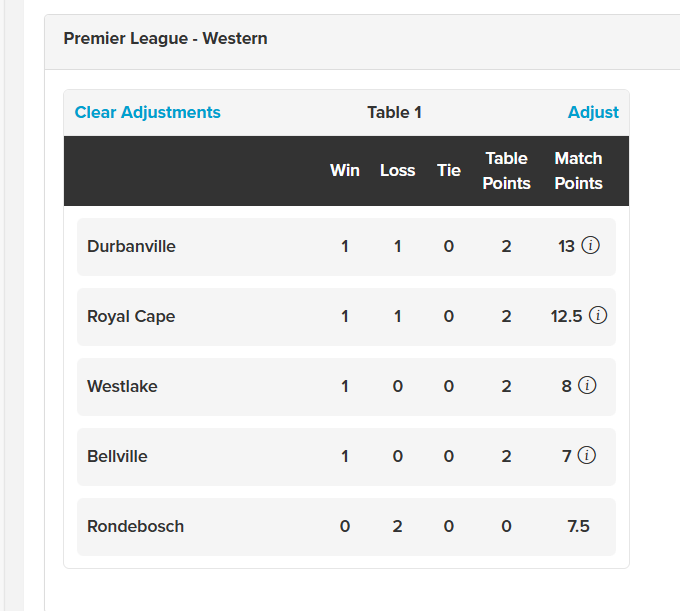Click the Win column header
The width and height of the screenshot is (680, 611).
coord(345,170)
